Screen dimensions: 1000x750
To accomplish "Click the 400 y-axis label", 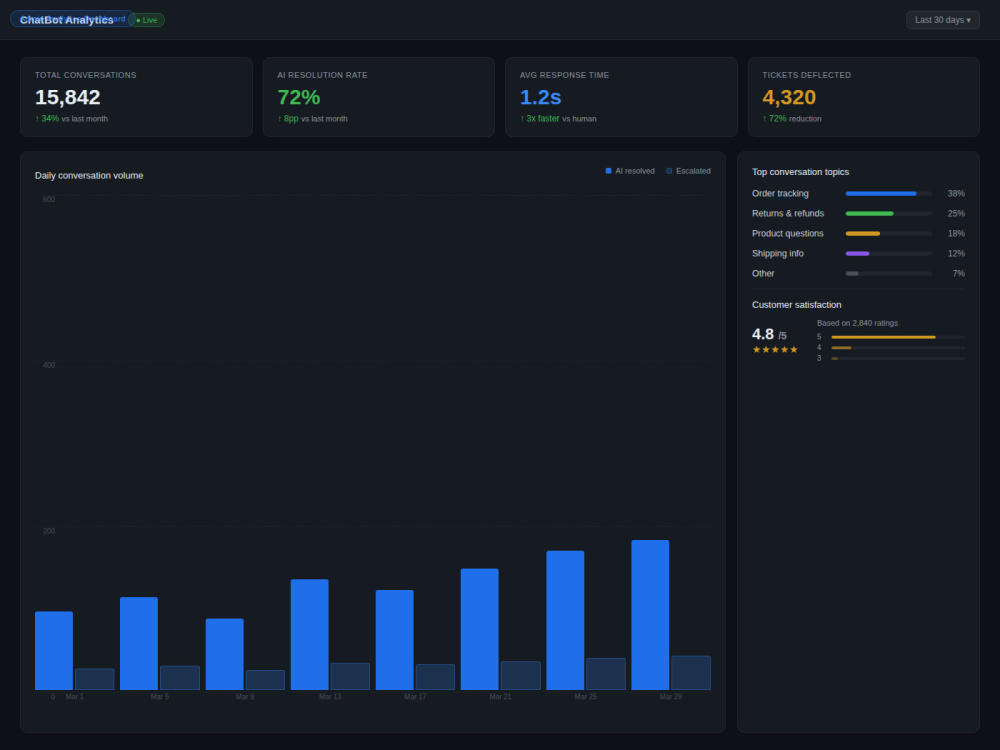I will click(48, 365).
